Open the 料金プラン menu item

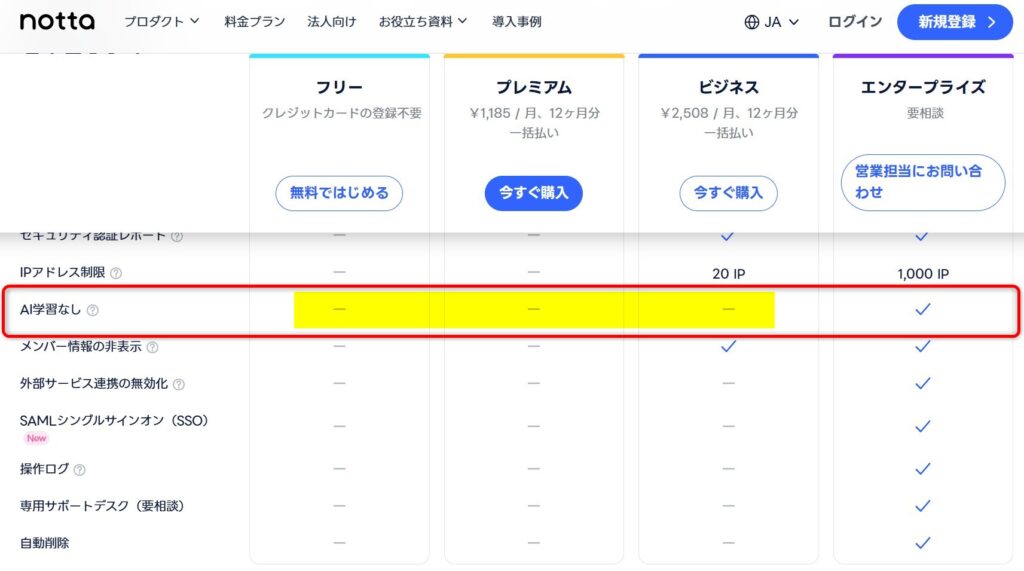click(x=255, y=21)
